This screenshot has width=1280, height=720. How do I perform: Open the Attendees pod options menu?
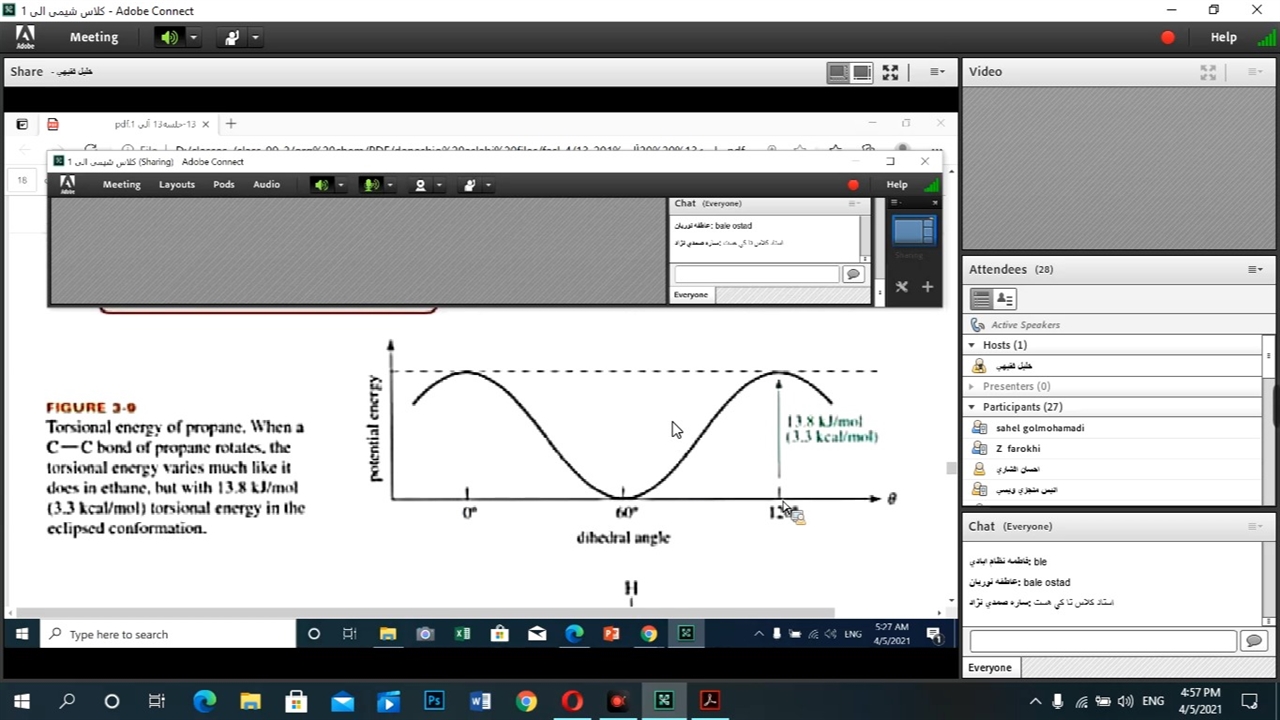click(1255, 269)
